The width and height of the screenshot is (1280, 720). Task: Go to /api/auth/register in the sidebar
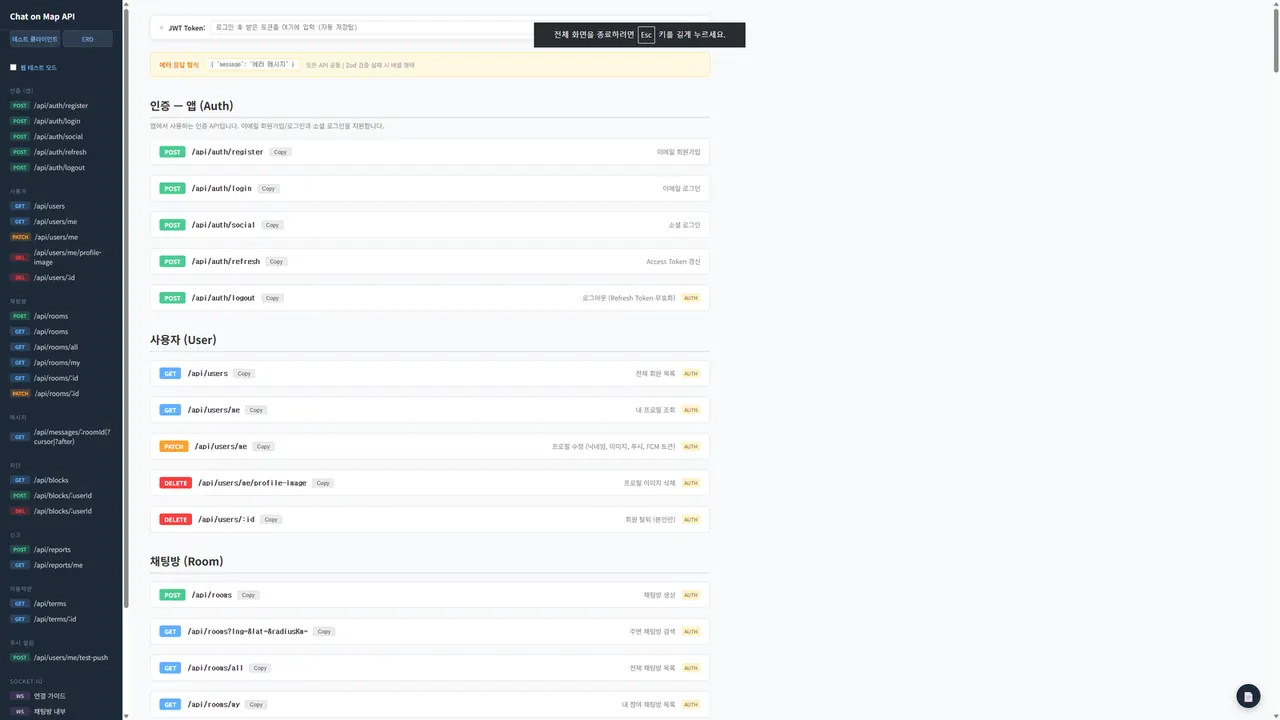pyautogui.click(x=60, y=105)
